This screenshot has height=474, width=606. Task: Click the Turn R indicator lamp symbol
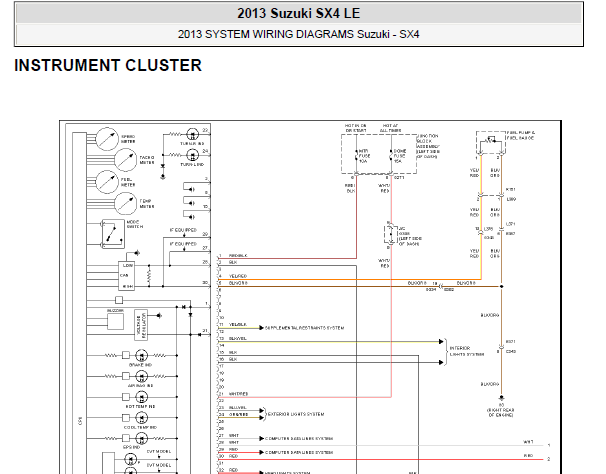(x=192, y=135)
